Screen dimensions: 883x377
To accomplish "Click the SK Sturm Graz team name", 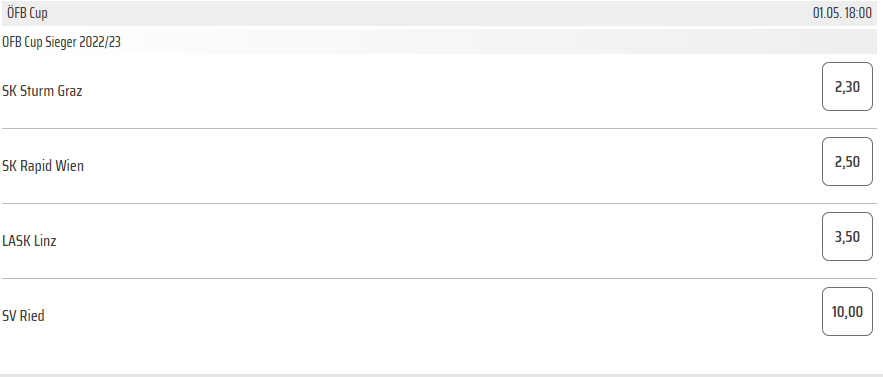I will coord(42,91).
